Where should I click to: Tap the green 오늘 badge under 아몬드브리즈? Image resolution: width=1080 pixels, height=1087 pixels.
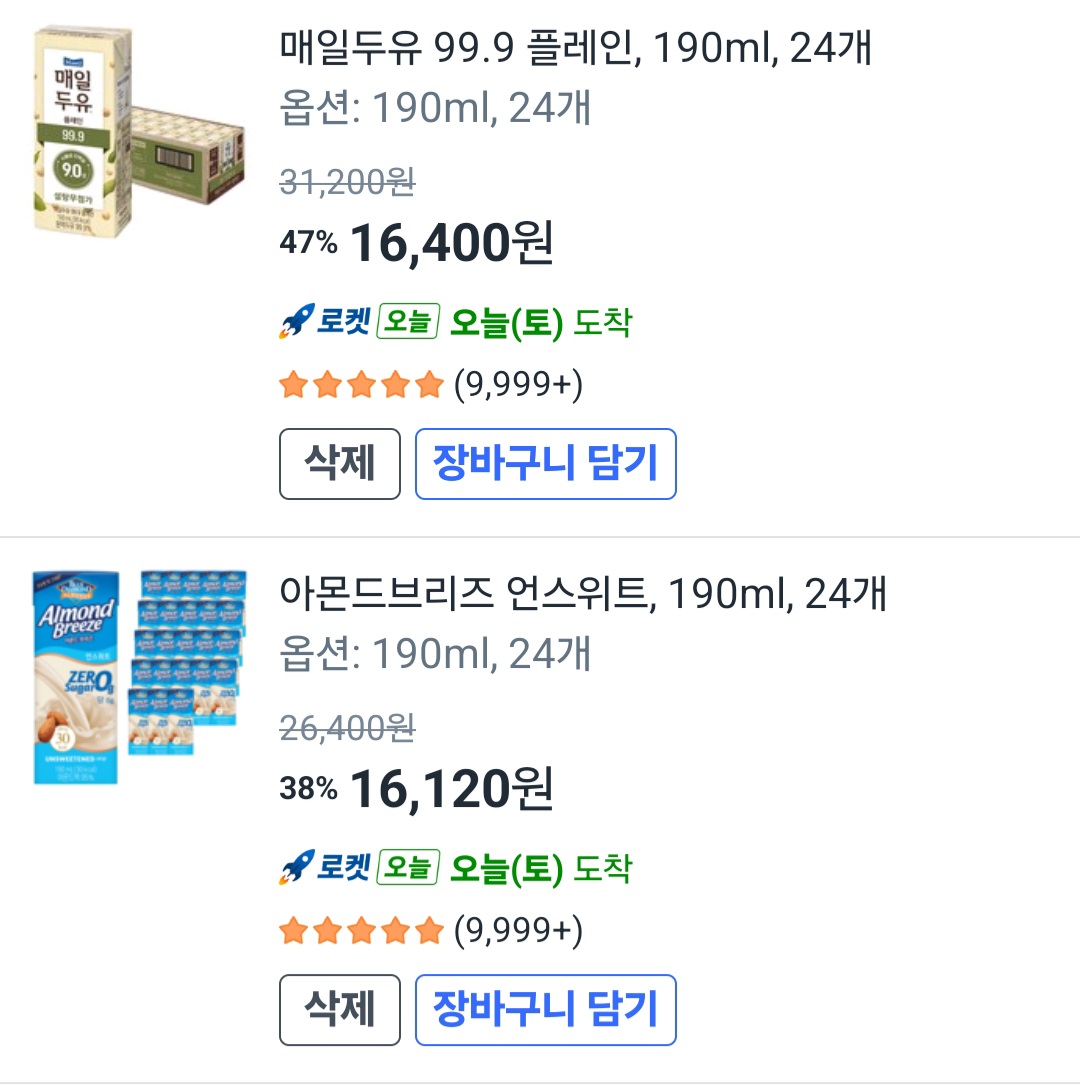(x=408, y=868)
